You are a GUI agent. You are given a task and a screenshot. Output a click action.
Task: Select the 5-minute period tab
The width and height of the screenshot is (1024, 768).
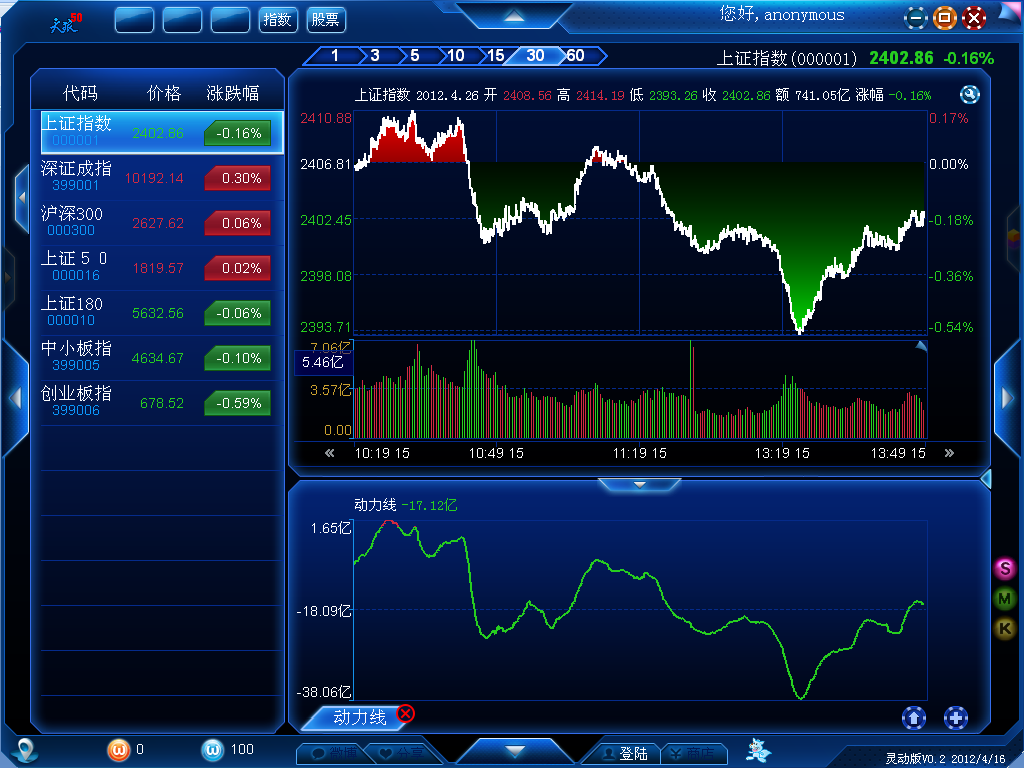point(415,56)
